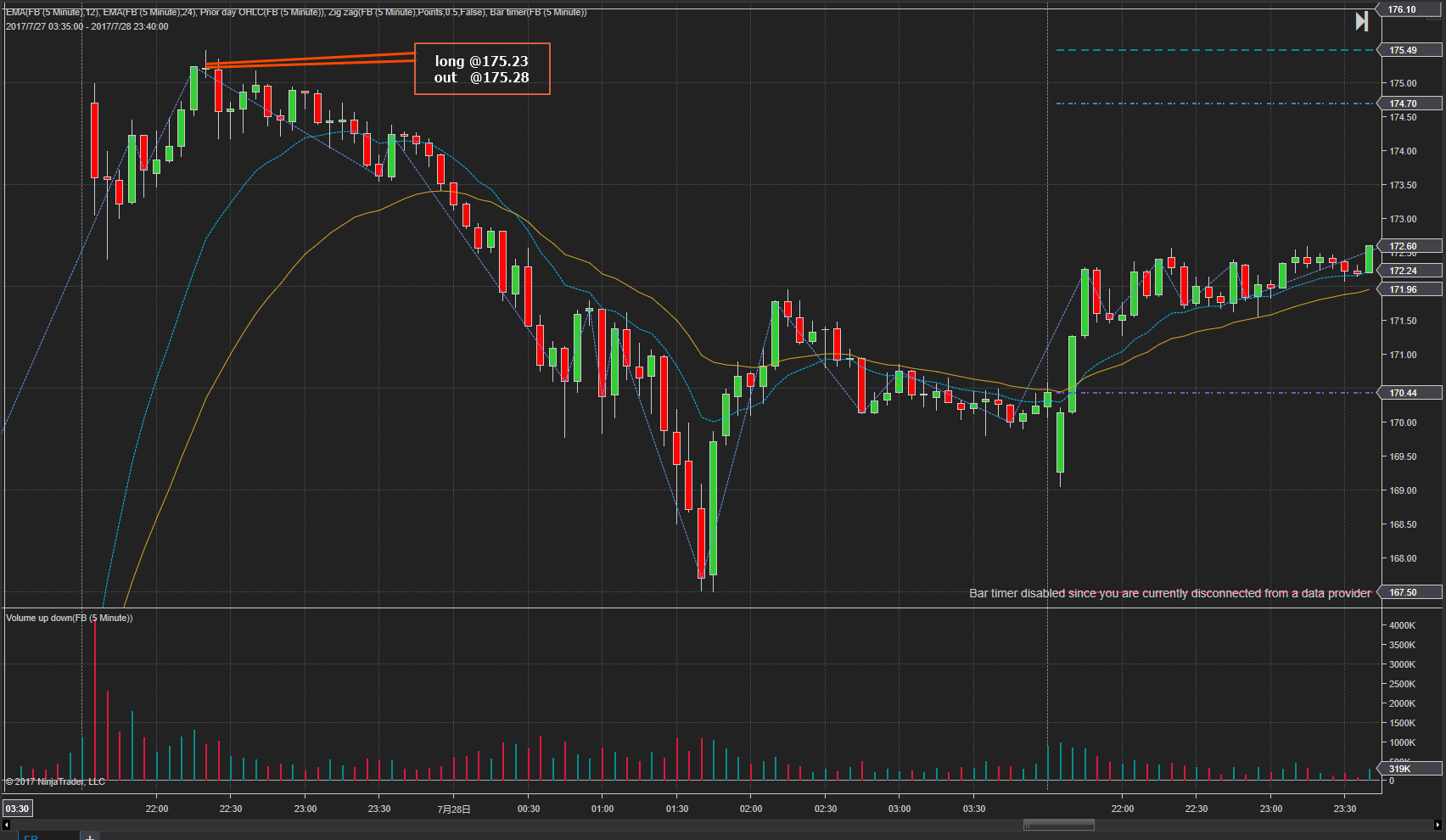
Task: Click the EMA indicator label text at top
Action: tap(295, 12)
